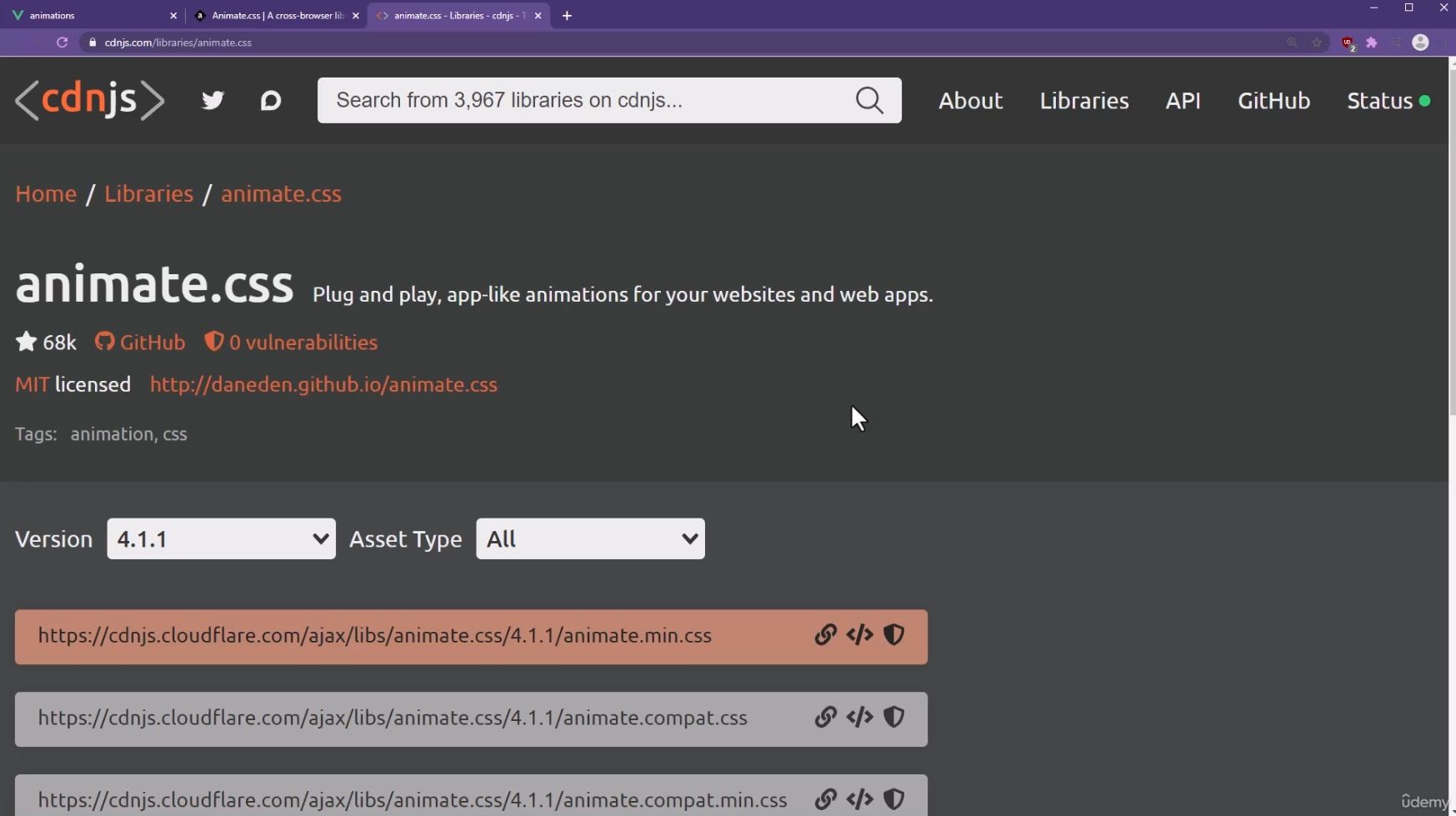
Task: Open the GitHub nav item in header
Action: pyautogui.click(x=1273, y=101)
